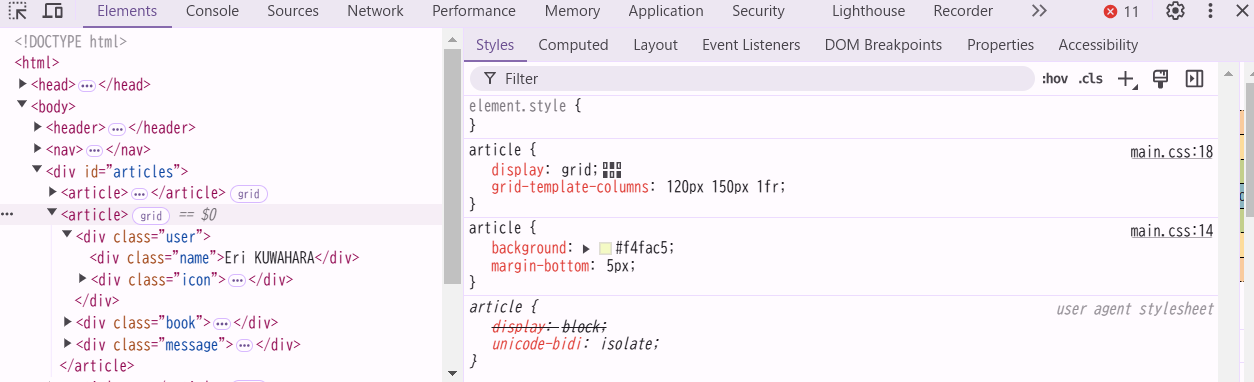The width and height of the screenshot is (1254, 382).
Task: Open the Properties tab
Action: pos(1000,45)
